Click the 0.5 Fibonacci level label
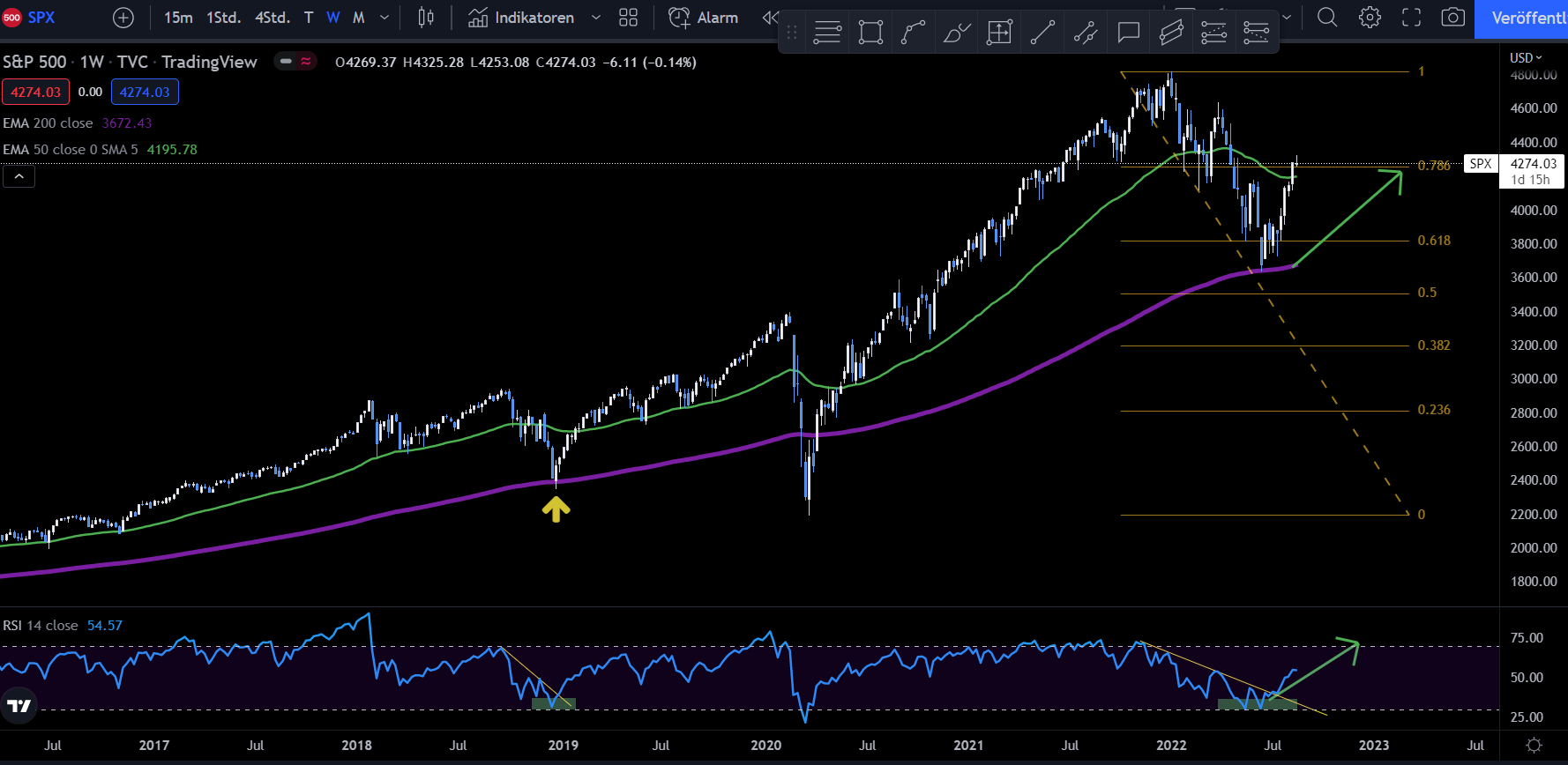 (1427, 293)
